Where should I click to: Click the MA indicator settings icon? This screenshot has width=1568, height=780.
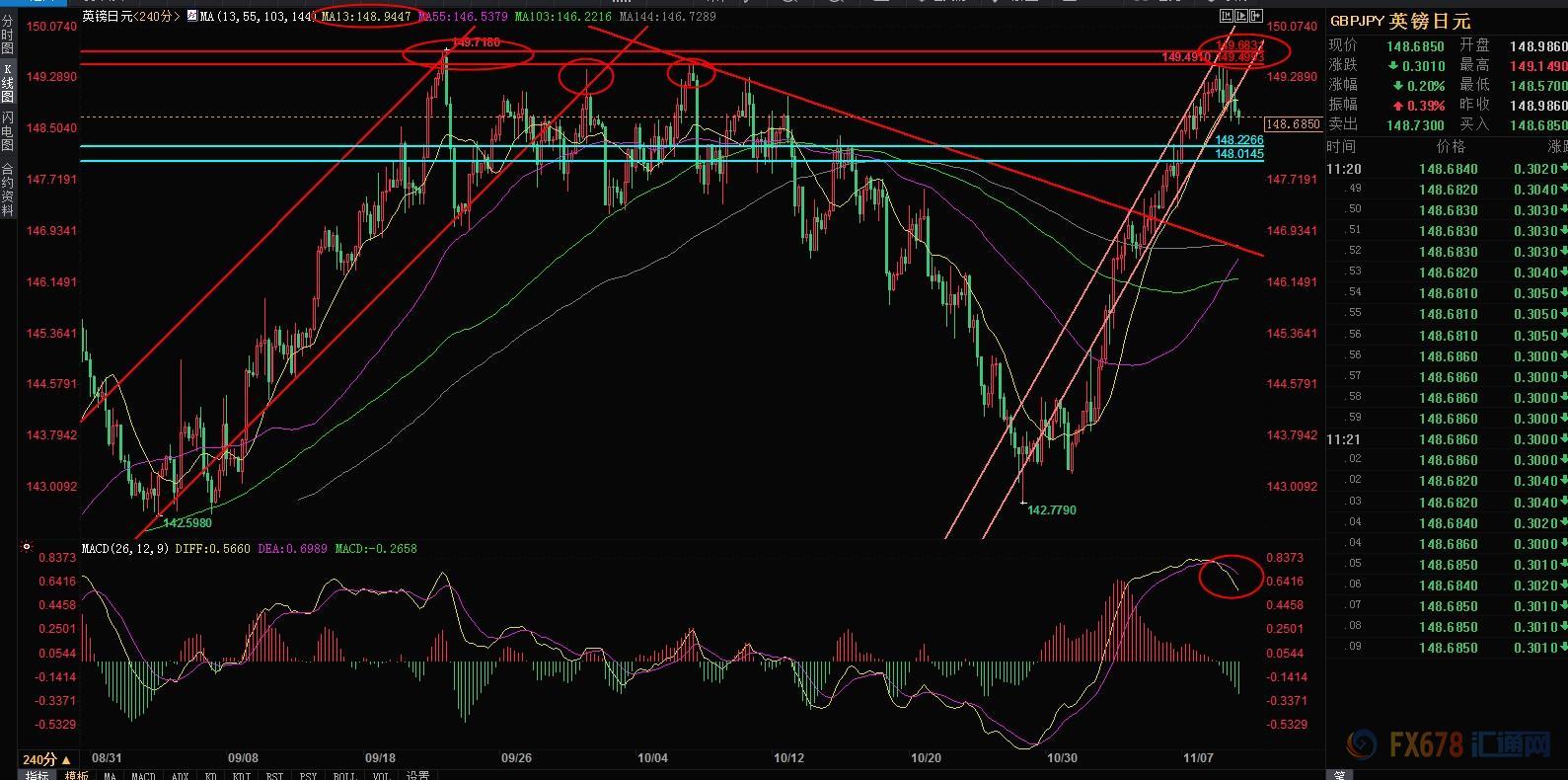point(191,17)
